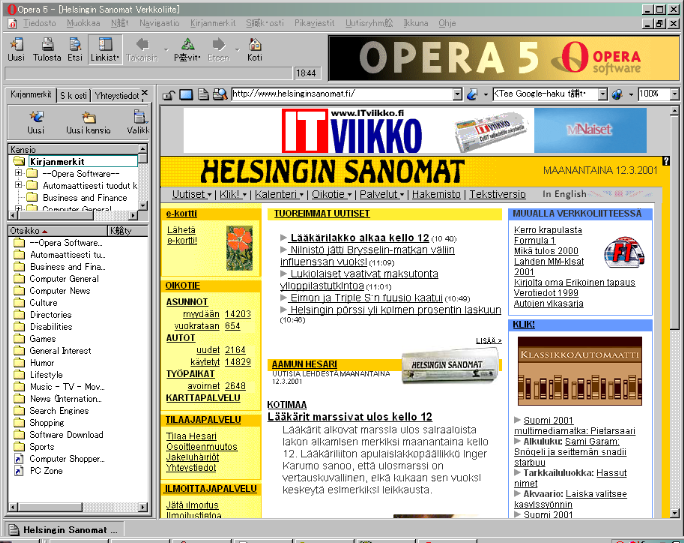Open the dropdown arrow next to the globe icon
This screenshot has height=543, width=684.
tap(631, 95)
